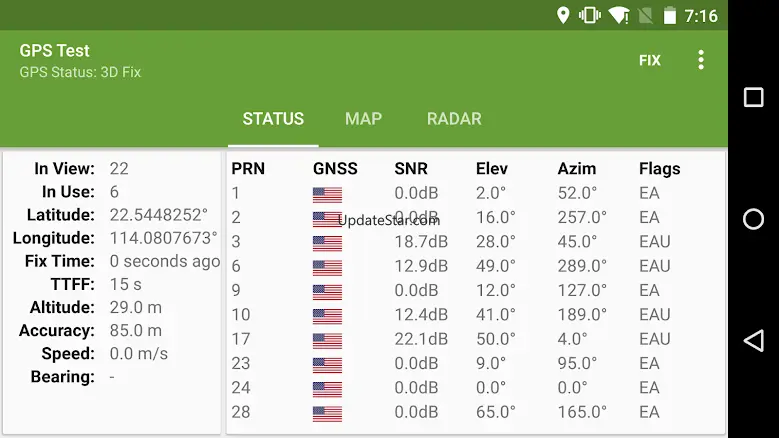
Task: Tap the battery icon in status bar
Action: [669, 15]
